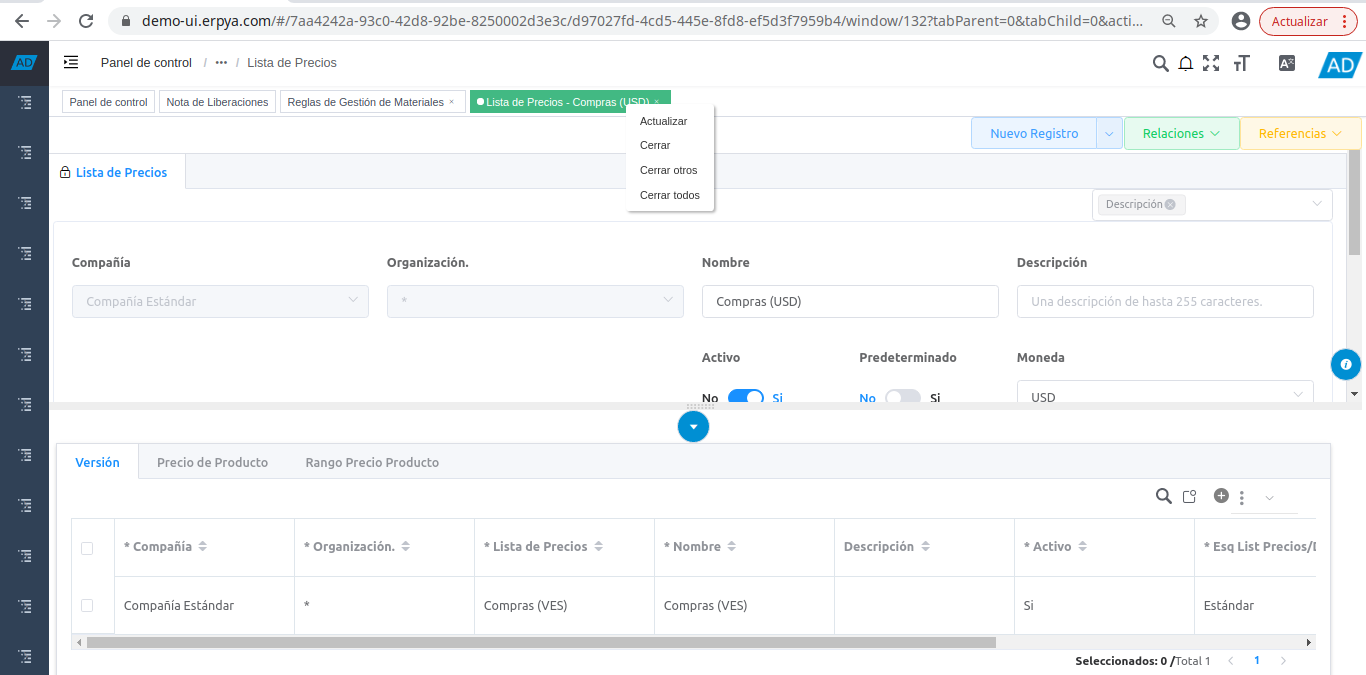Screen dimensions: 1366x675
Task: Expand the Moneda USD dropdown
Action: pos(1164,396)
